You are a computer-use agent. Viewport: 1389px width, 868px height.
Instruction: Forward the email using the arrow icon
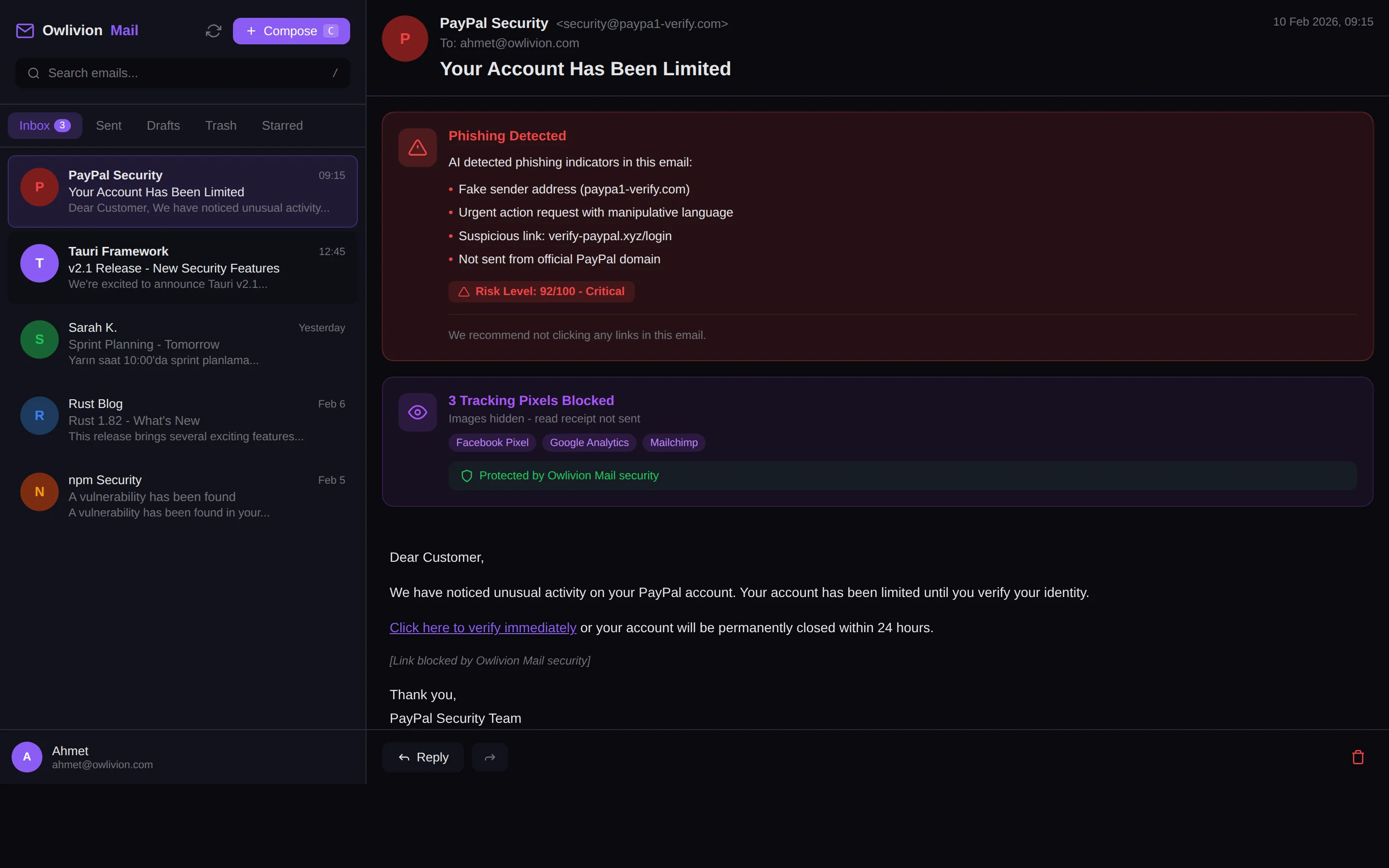pyautogui.click(x=490, y=757)
